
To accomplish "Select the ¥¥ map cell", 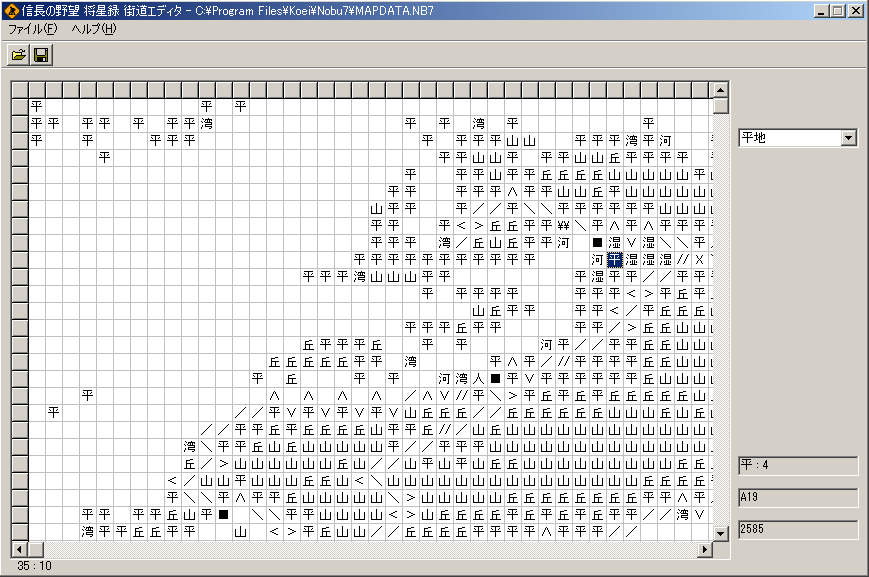I will (x=564, y=226).
